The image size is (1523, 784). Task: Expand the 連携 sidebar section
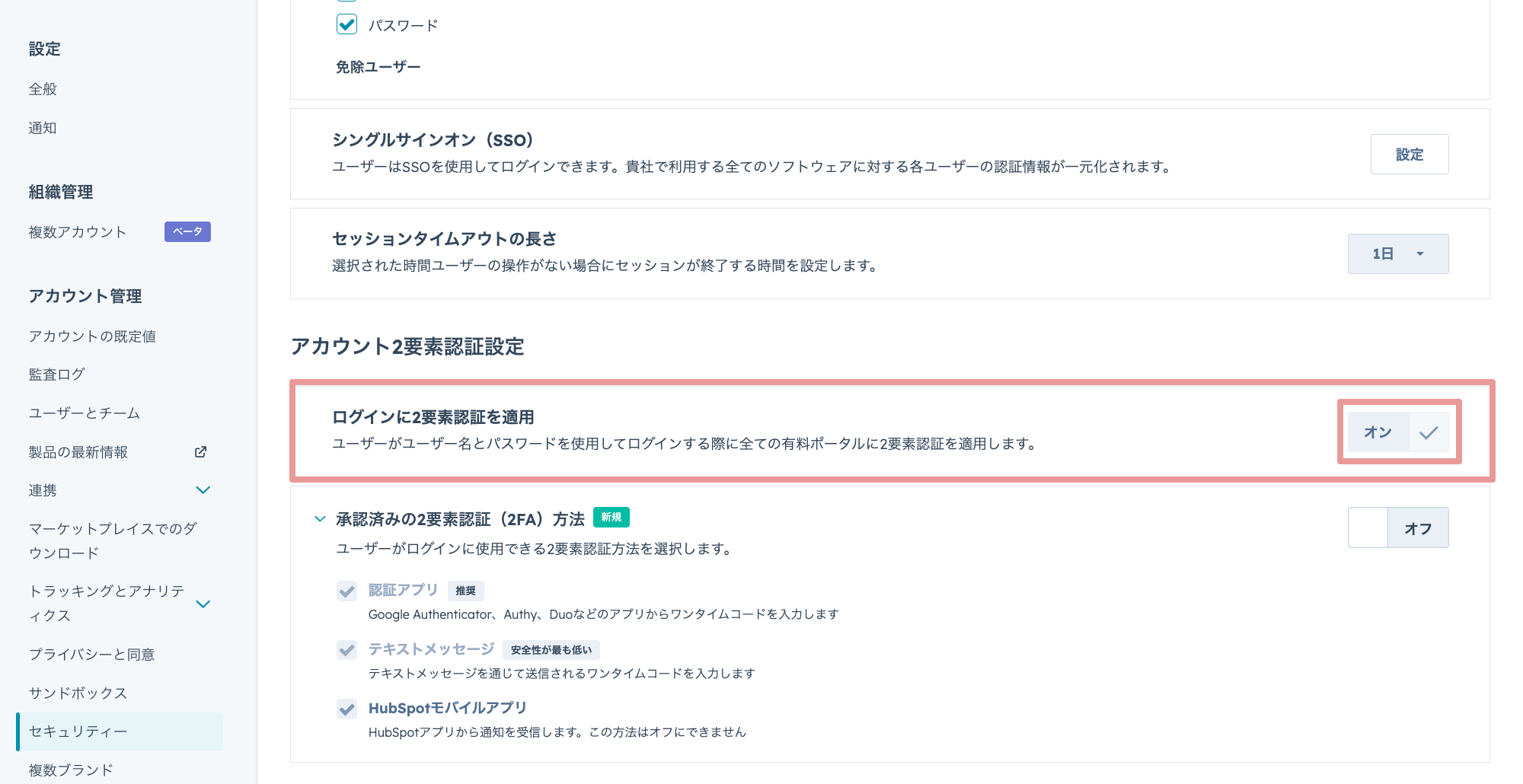click(x=203, y=490)
